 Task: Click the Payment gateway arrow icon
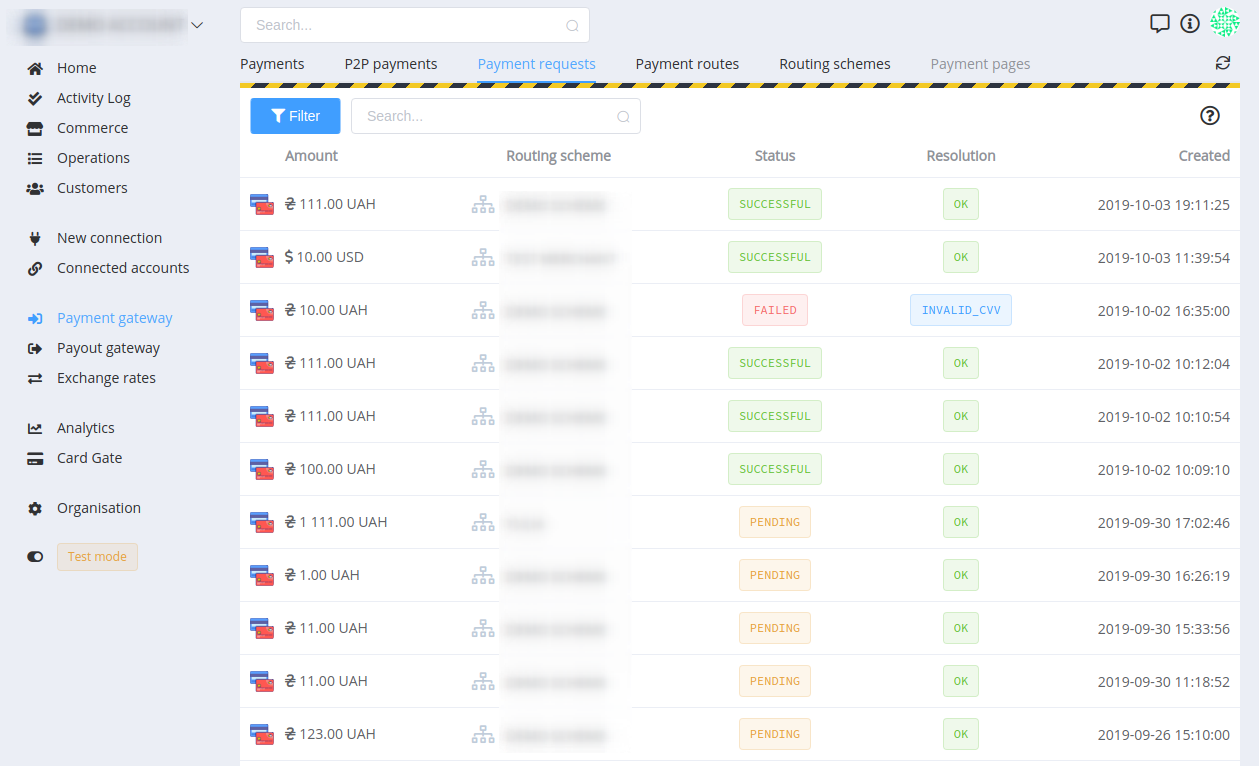[35, 318]
